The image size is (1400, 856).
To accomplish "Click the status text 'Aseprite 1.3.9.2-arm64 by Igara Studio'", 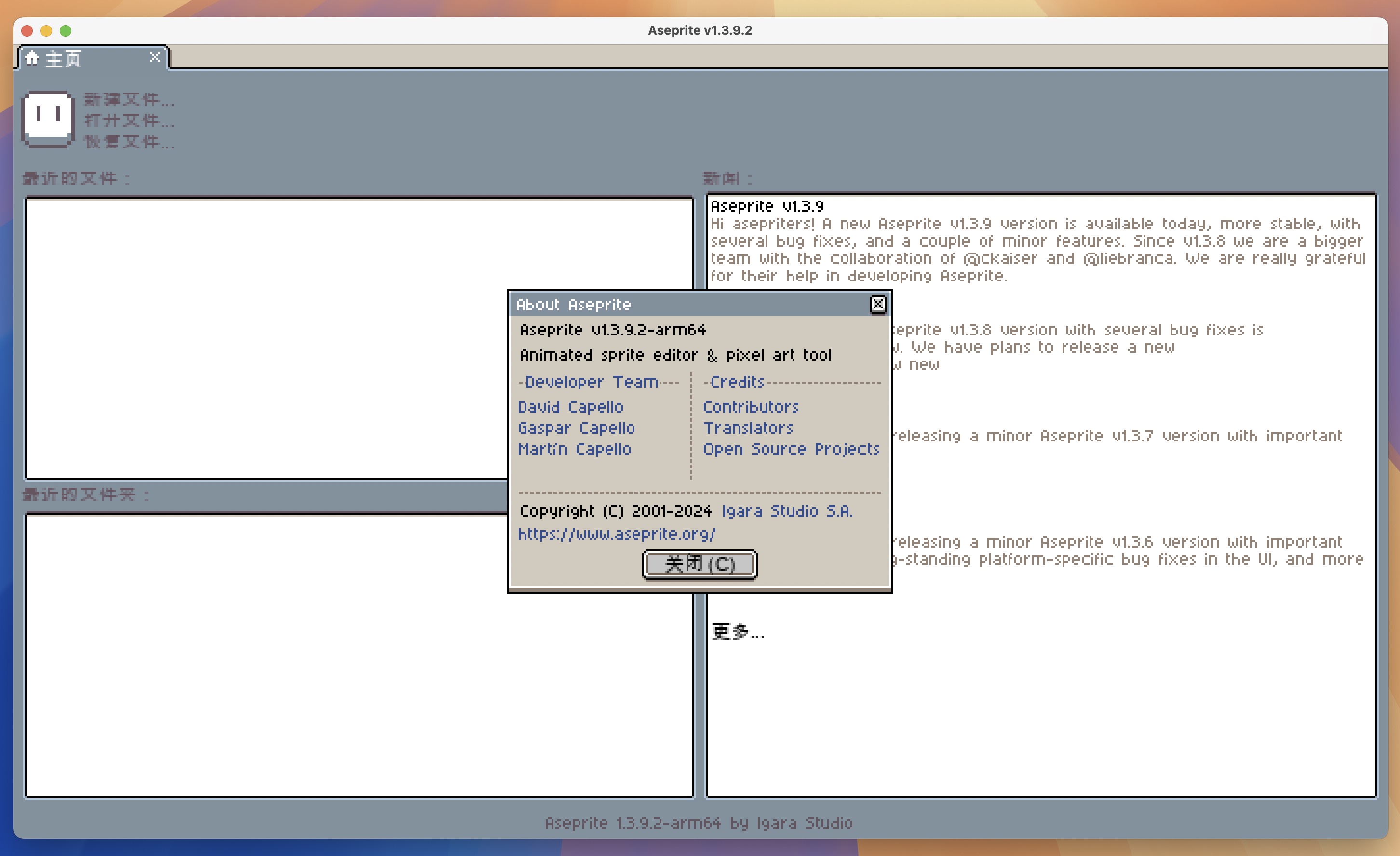I will (698, 823).
